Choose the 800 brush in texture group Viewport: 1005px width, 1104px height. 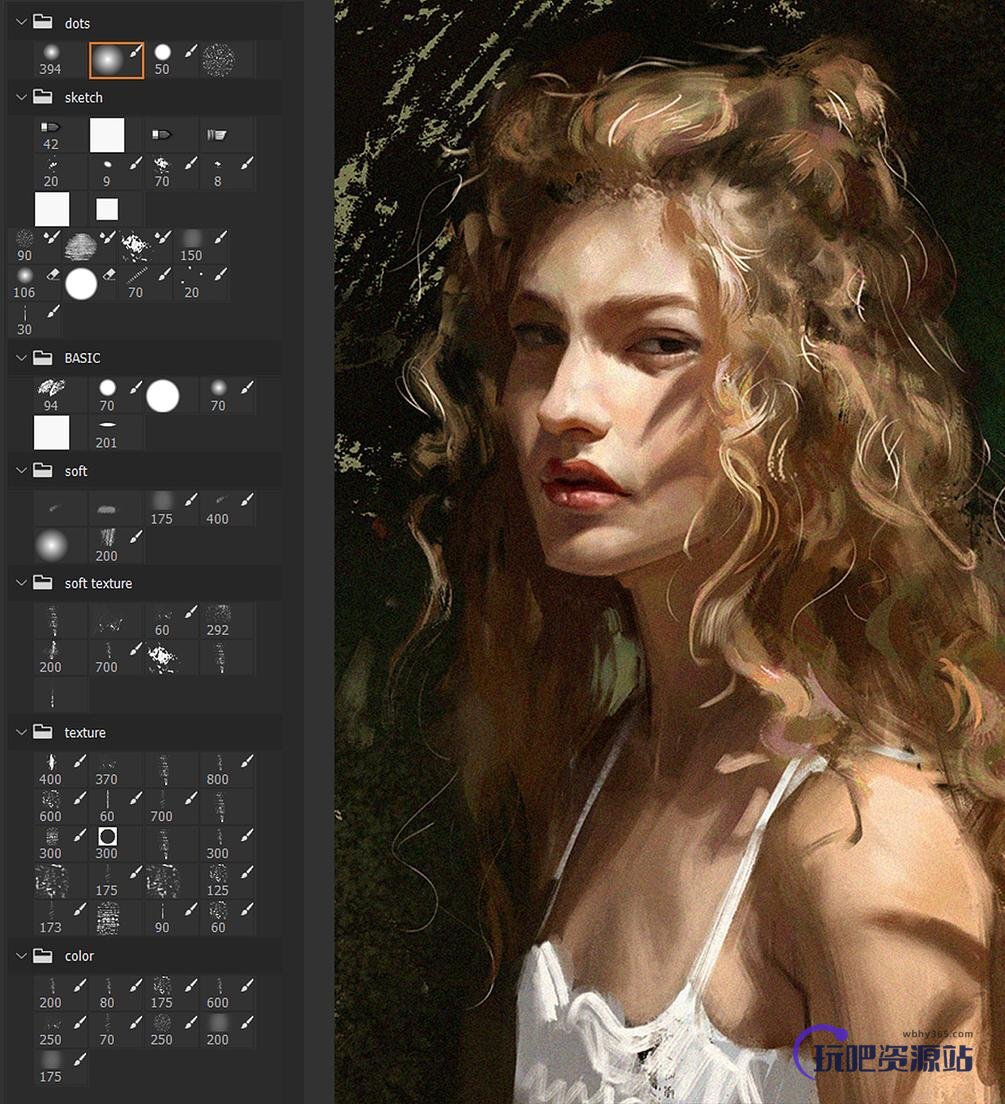click(x=227, y=770)
